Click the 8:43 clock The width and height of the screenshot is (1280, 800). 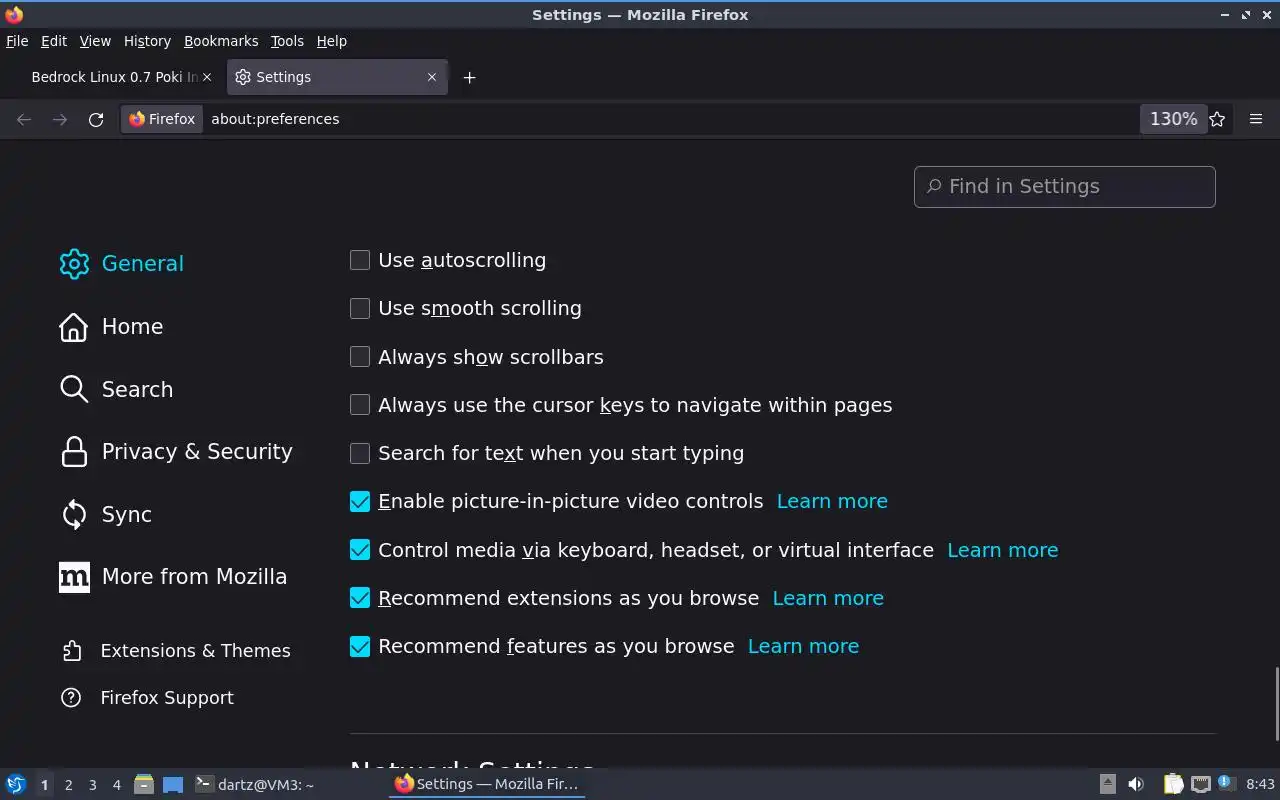[1261, 784]
